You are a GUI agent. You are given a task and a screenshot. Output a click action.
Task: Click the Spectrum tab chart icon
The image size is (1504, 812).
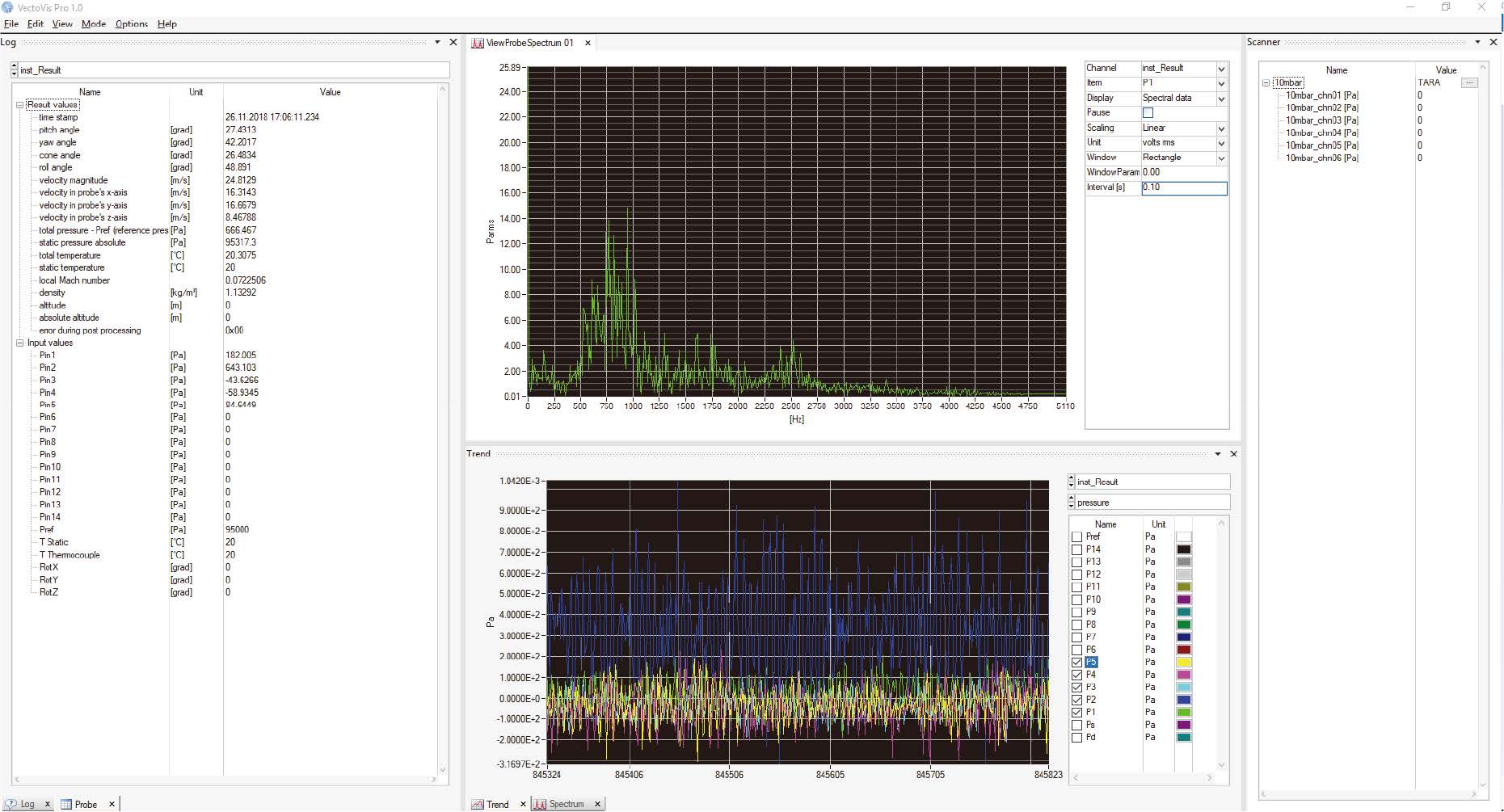coord(540,804)
